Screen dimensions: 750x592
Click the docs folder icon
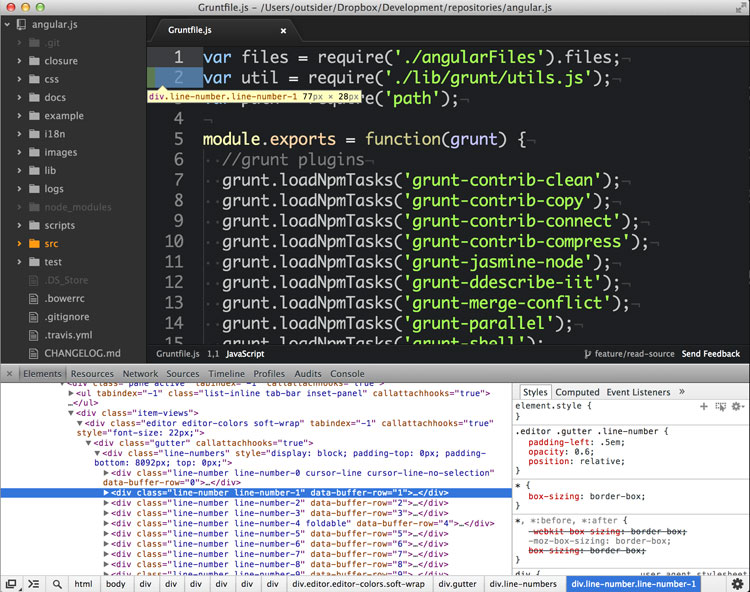tap(34, 97)
